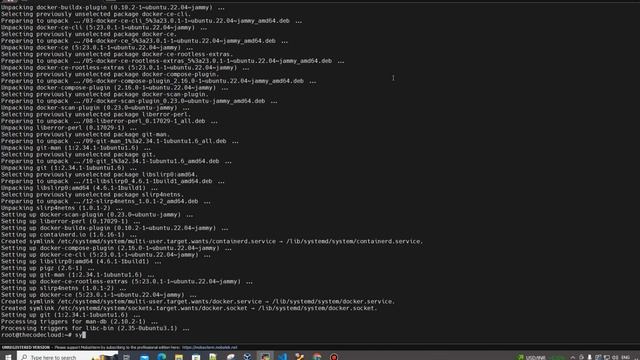The width and height of the screenshot is (640, 360).
Task: Click 'Selecting previously unselected package liberror-perl.'
Action: [96, 114]
